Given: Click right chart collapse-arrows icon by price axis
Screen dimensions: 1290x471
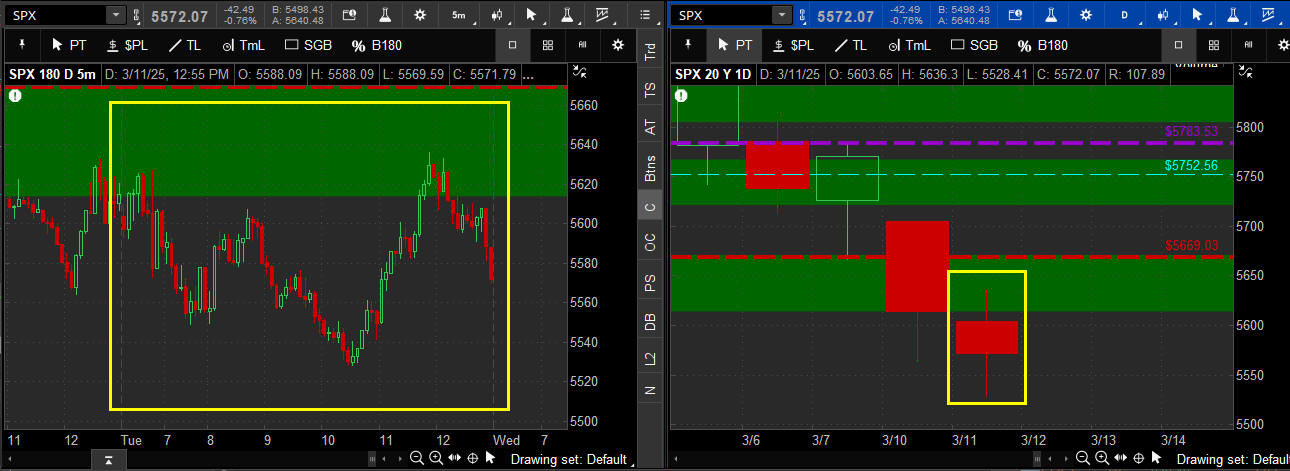Looking at the screenshot, I should [x=1245, y=73].
